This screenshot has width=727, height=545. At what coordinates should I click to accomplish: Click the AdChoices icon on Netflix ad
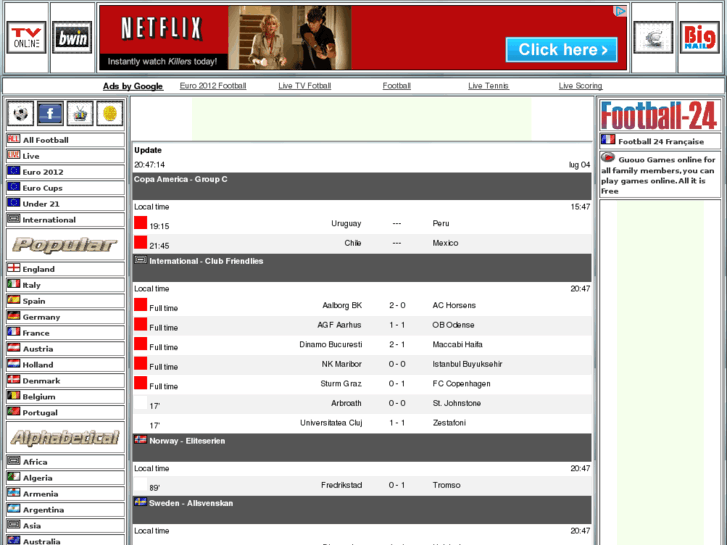click(620, 11)
